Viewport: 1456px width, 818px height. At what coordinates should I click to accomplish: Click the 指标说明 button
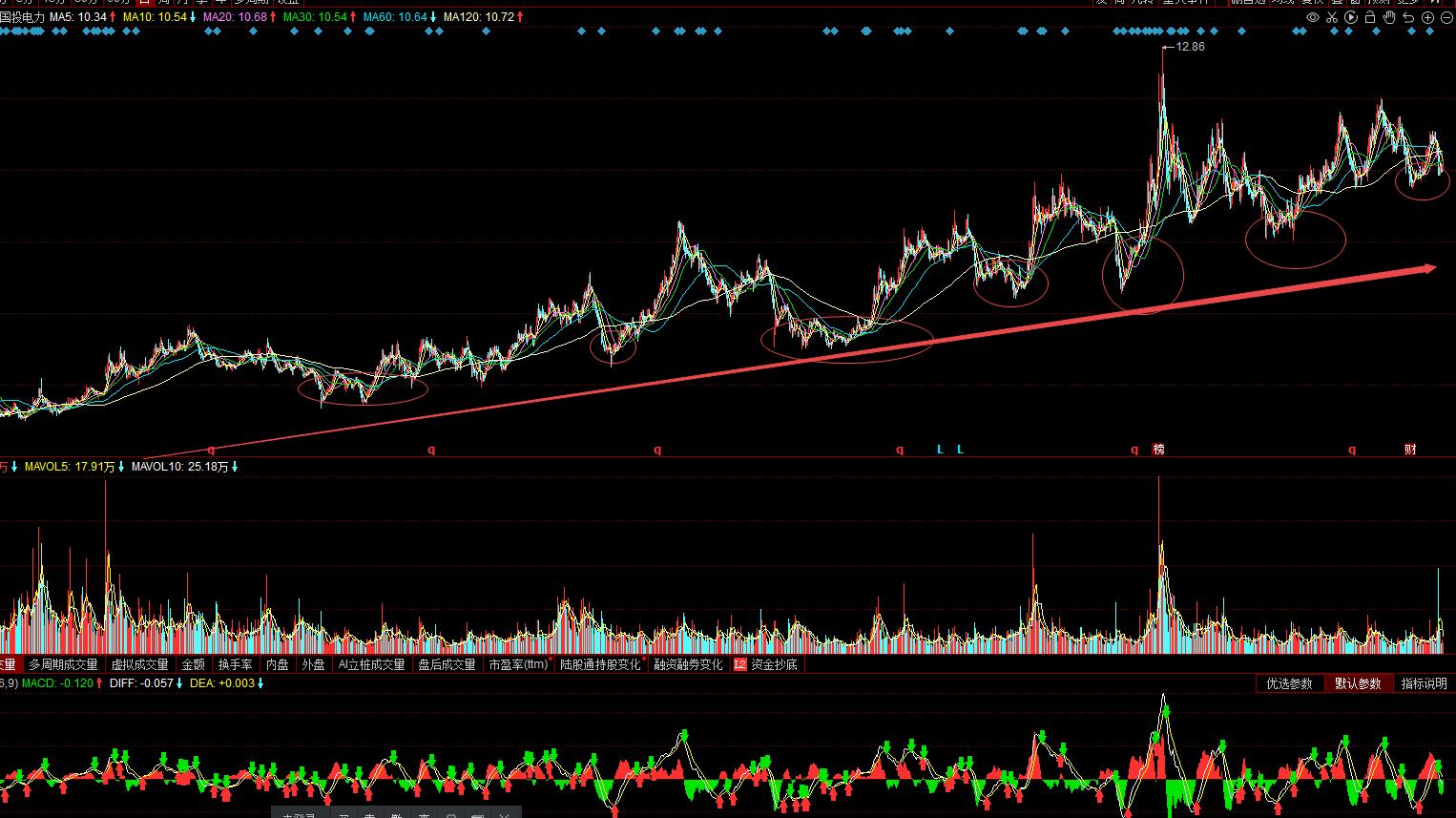1424,683
